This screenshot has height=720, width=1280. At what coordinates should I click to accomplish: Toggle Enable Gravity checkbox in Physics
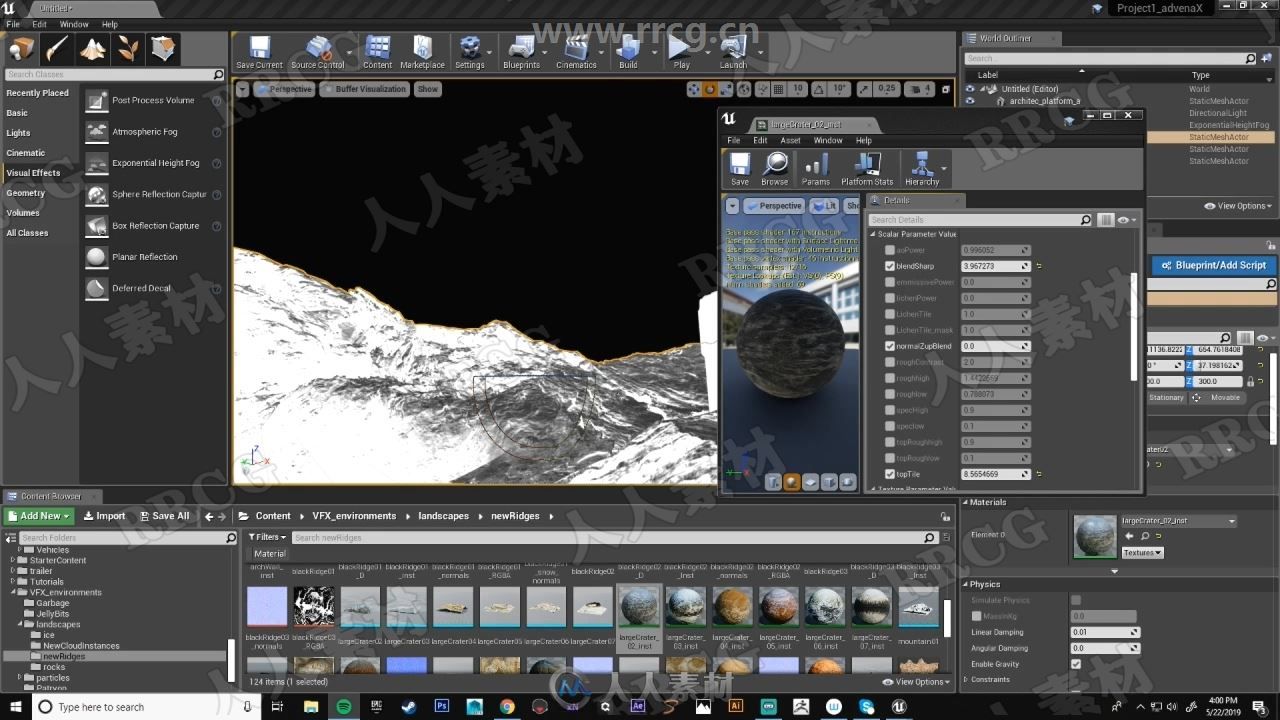click(1076, 664)
